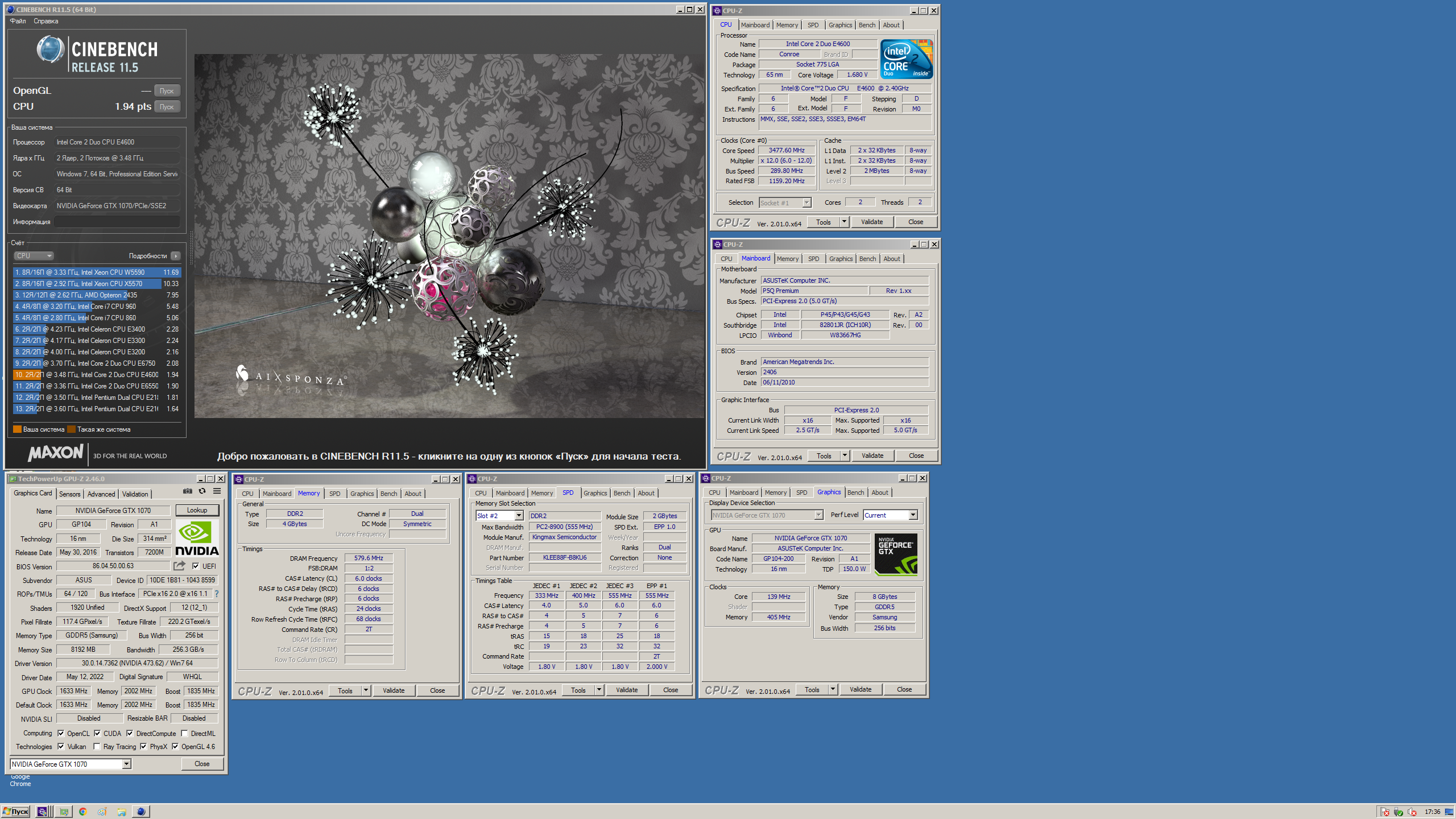Open CPU-Z taskbar button
Screen dimensions: 1456x819
(43, 812)
